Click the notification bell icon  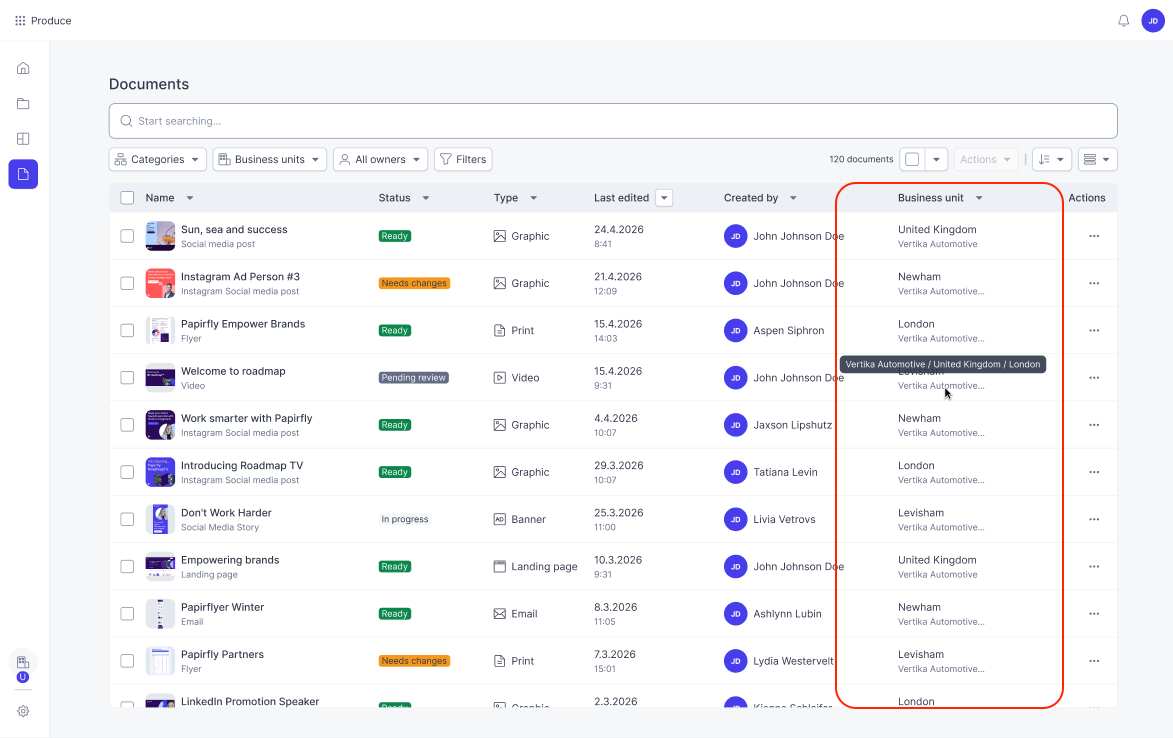pos(1123,21)
